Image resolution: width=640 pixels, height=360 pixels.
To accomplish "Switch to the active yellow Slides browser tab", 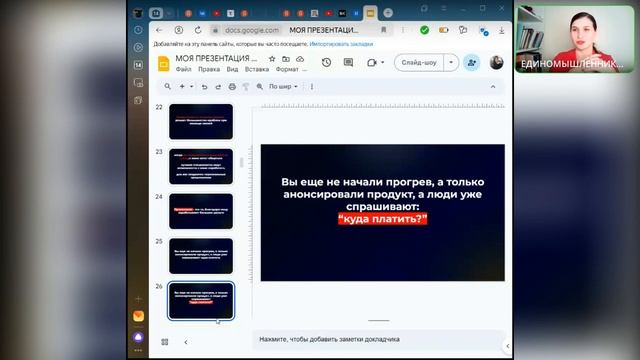I will (x=370, y=13).
